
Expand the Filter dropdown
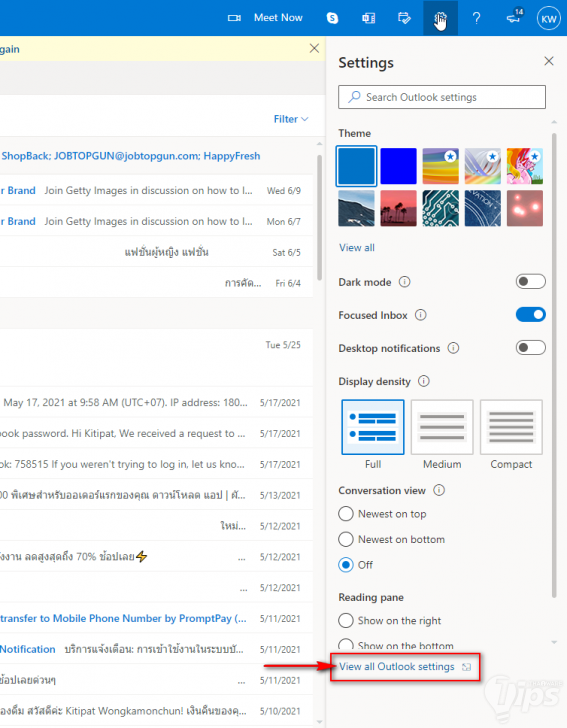click(291, 119)
